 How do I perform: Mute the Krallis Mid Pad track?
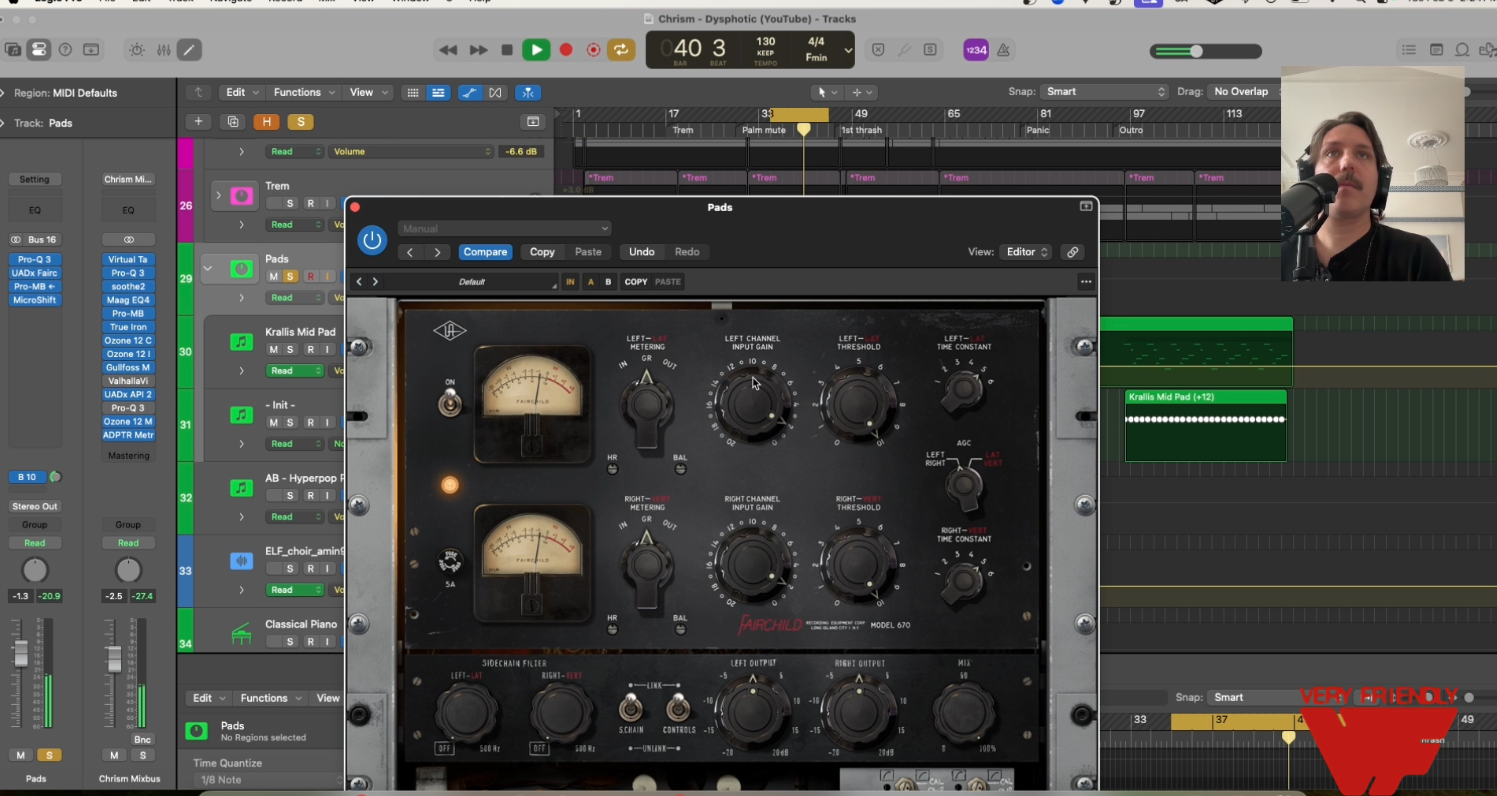pos(273,349)
